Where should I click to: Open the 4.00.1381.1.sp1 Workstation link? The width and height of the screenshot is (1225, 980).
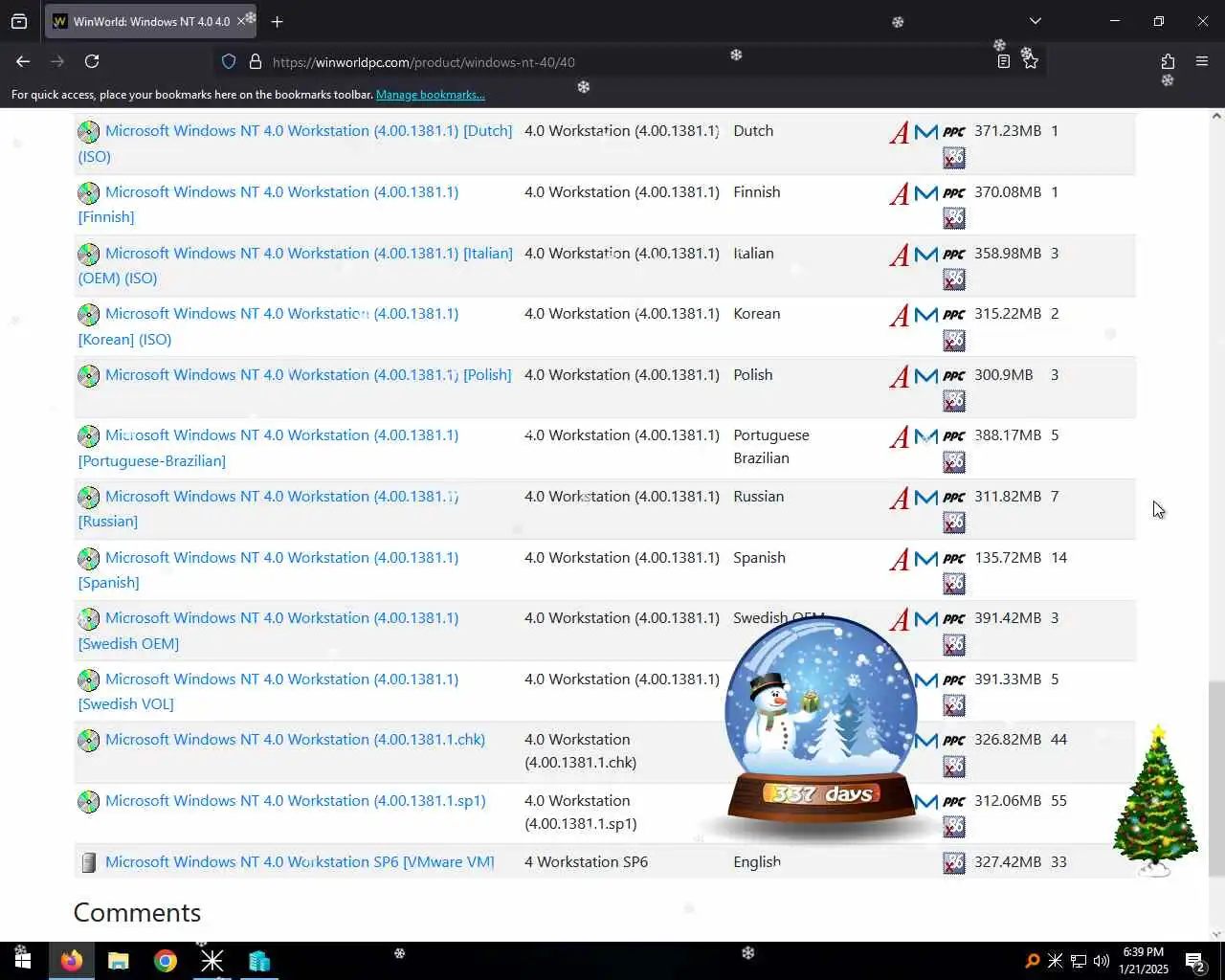tap(295, 800)
